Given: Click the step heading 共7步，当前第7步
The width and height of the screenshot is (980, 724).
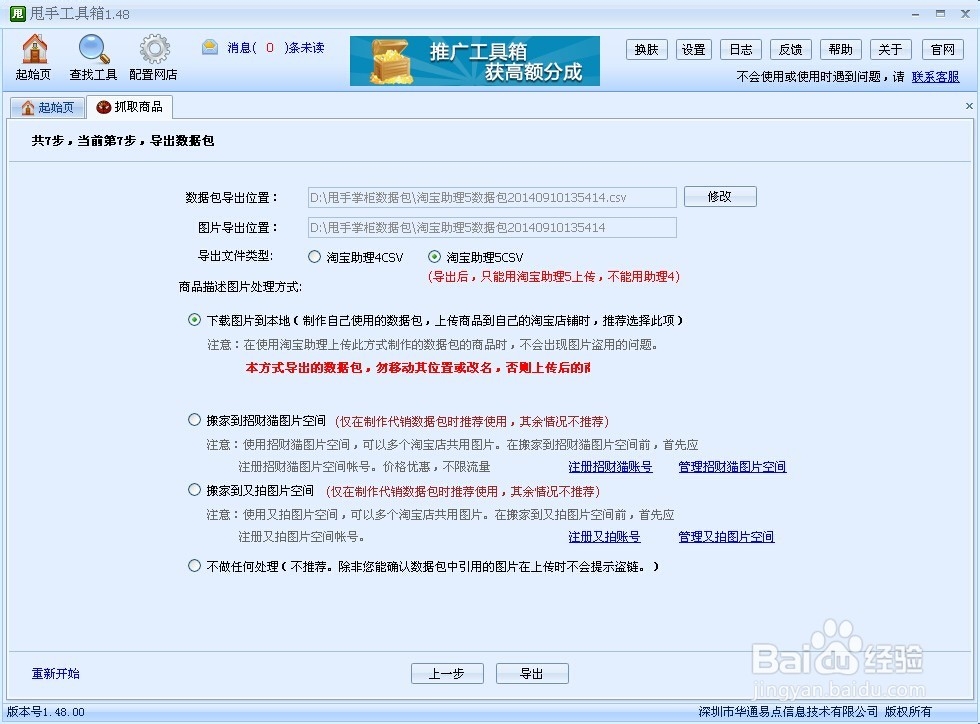Looking at the screenshot, I should 122,141.
